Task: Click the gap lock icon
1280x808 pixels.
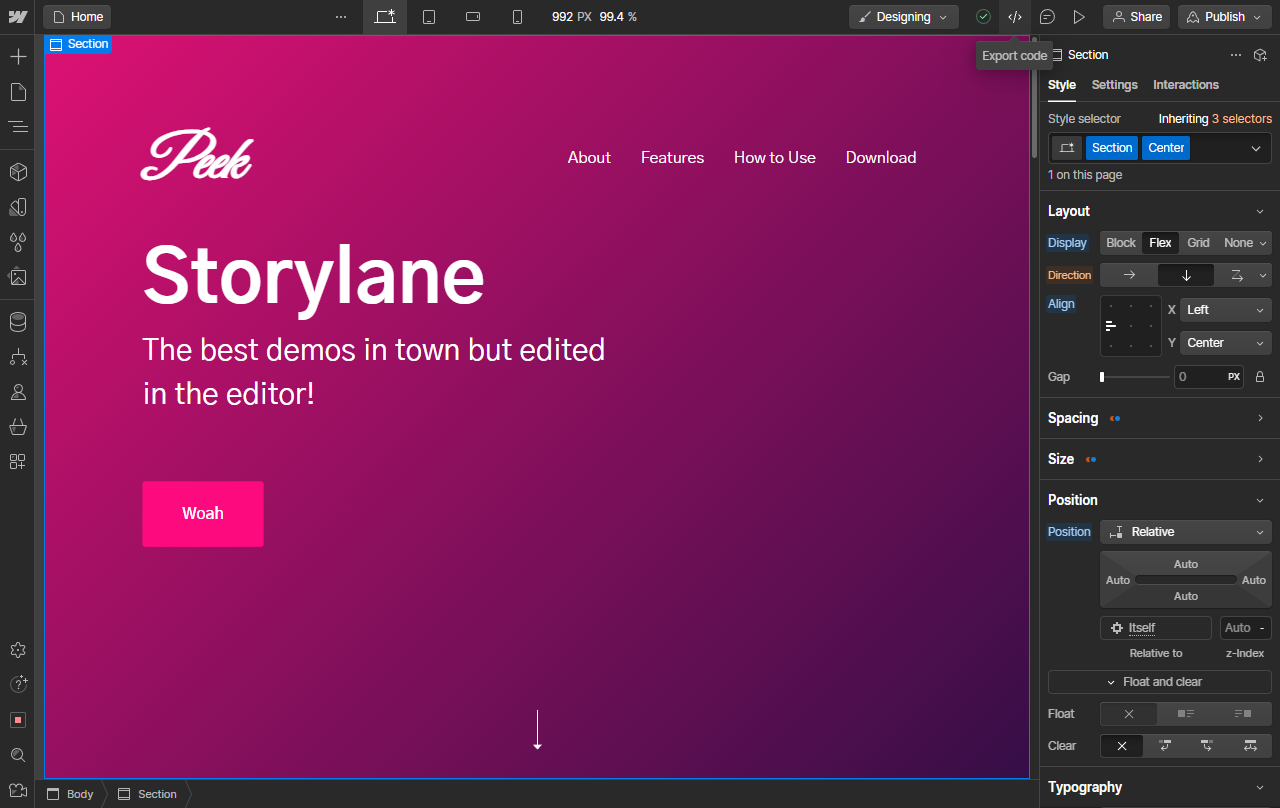Action: 1260,377
